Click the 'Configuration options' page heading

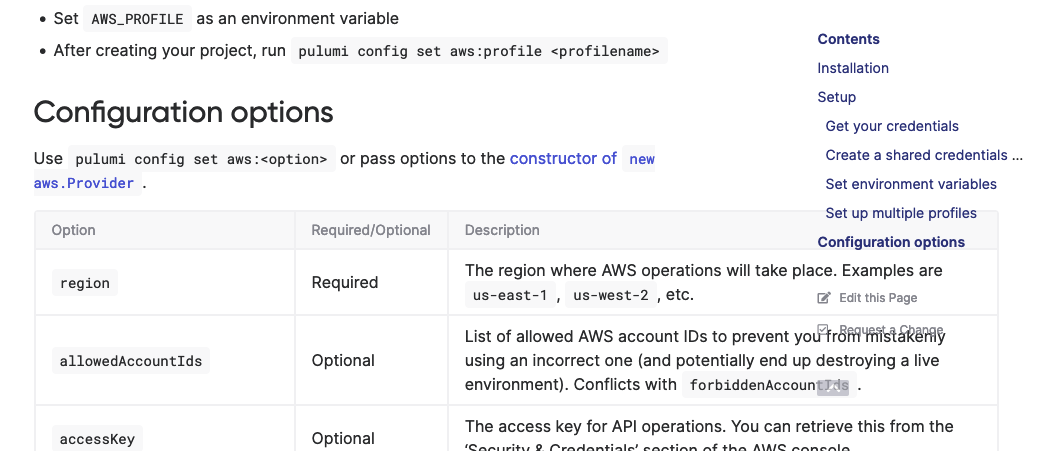183,111
